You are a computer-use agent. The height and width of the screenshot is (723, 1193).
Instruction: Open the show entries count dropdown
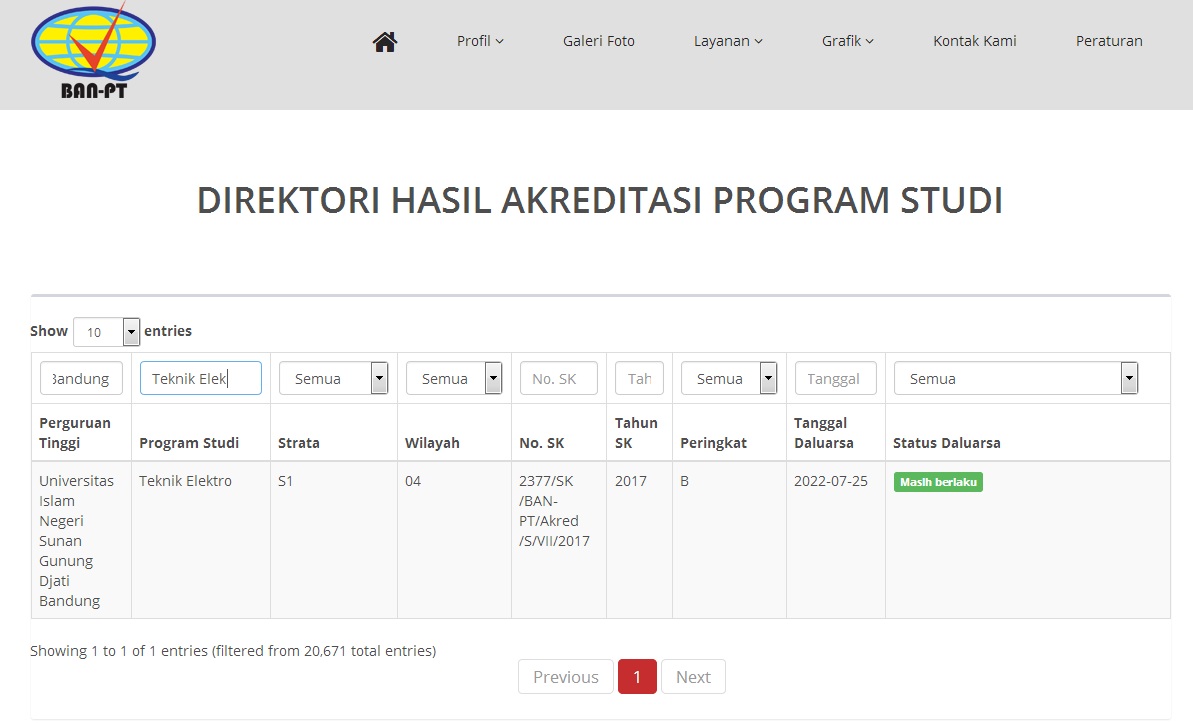coord(106,331)
